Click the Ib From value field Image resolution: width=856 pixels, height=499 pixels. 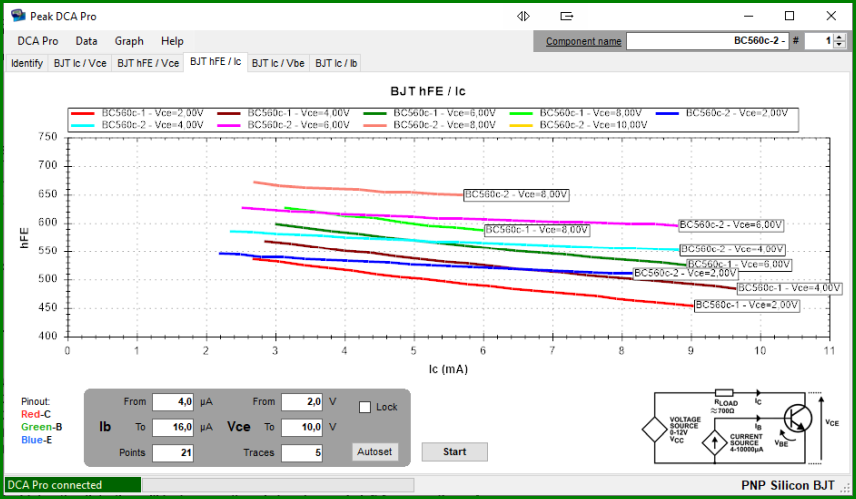(173, 402)
